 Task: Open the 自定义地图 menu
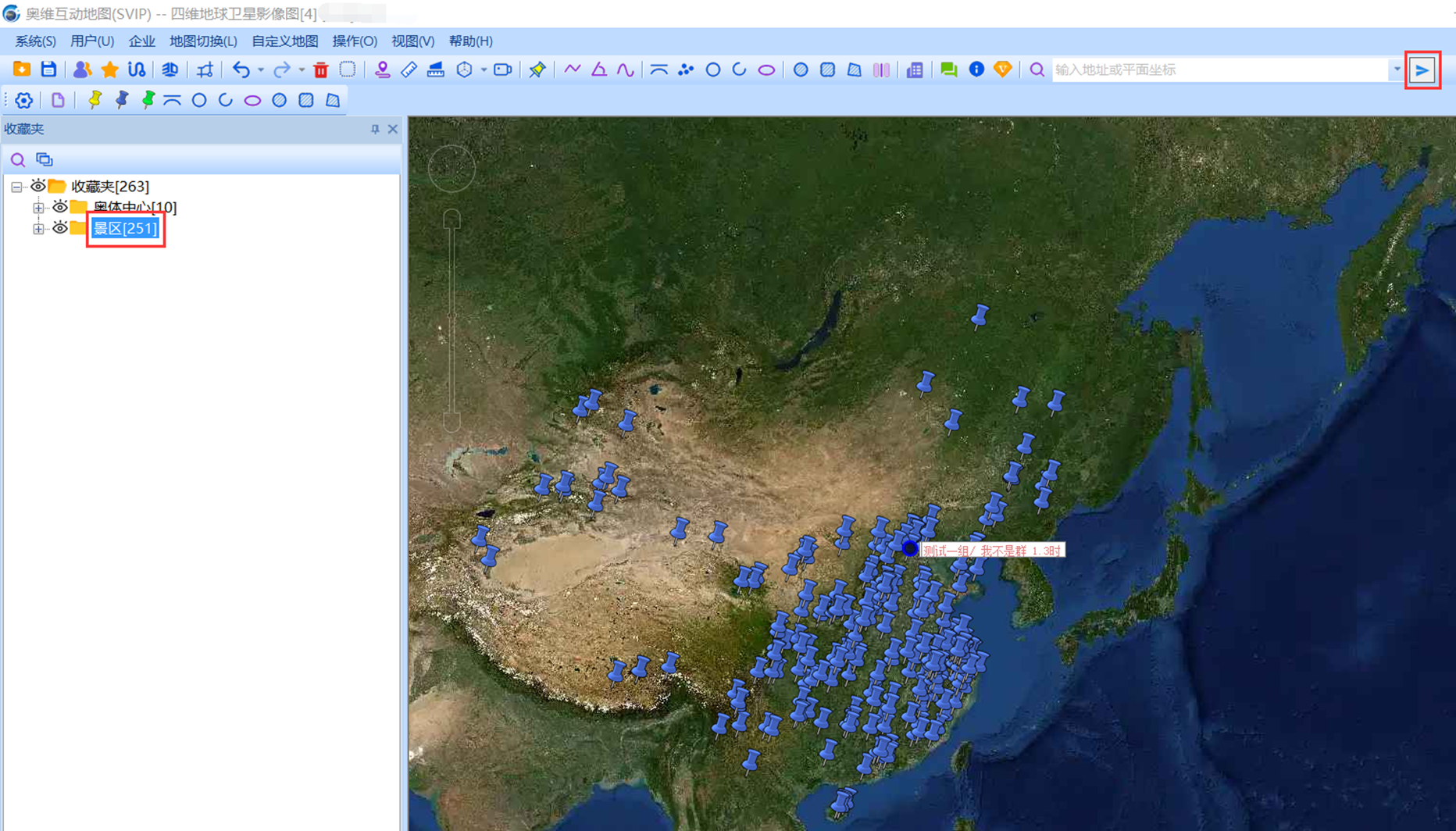coord(284,41)
